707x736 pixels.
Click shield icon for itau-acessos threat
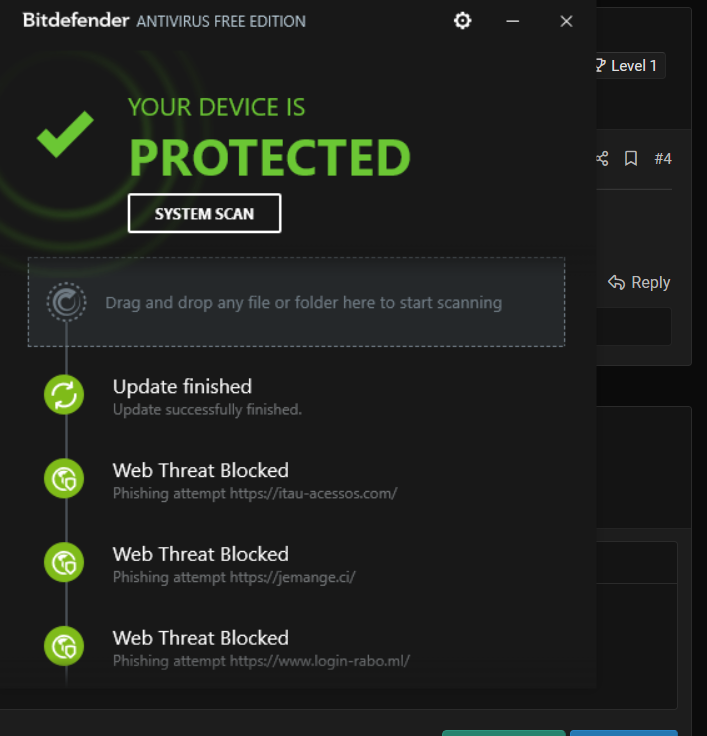pos(64,479)
